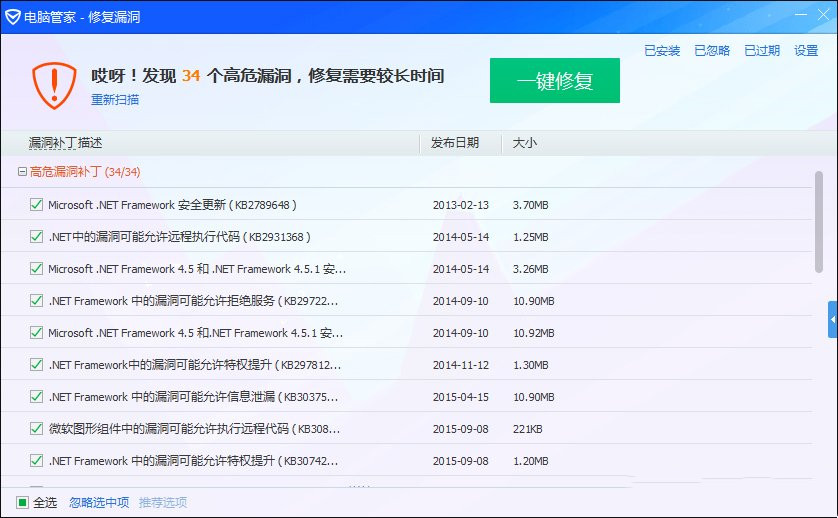
Task: Open the 已过期 tab
Action: [x=762, y=51]
